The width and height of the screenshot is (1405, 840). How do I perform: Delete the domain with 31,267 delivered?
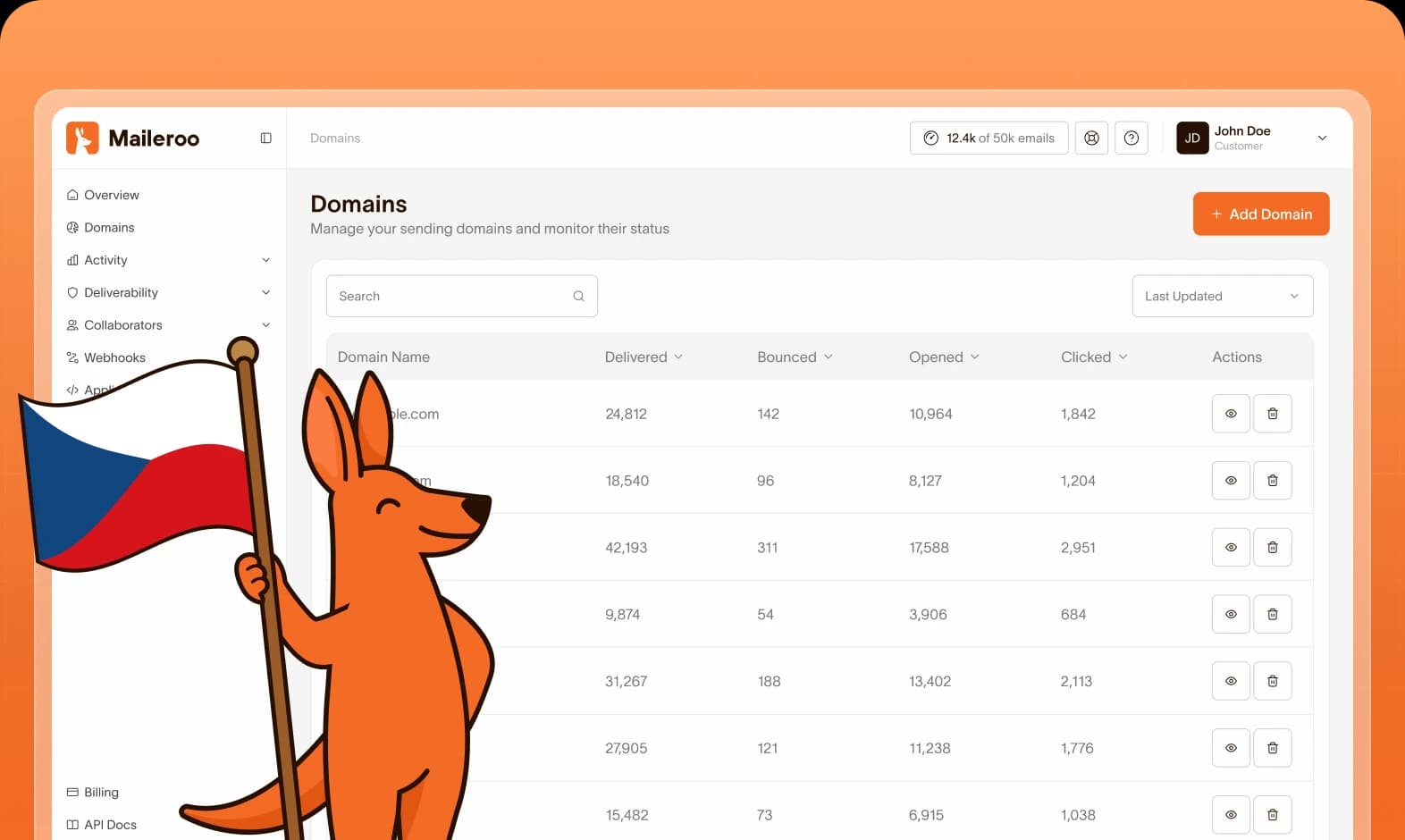(x=1273, y=681)
